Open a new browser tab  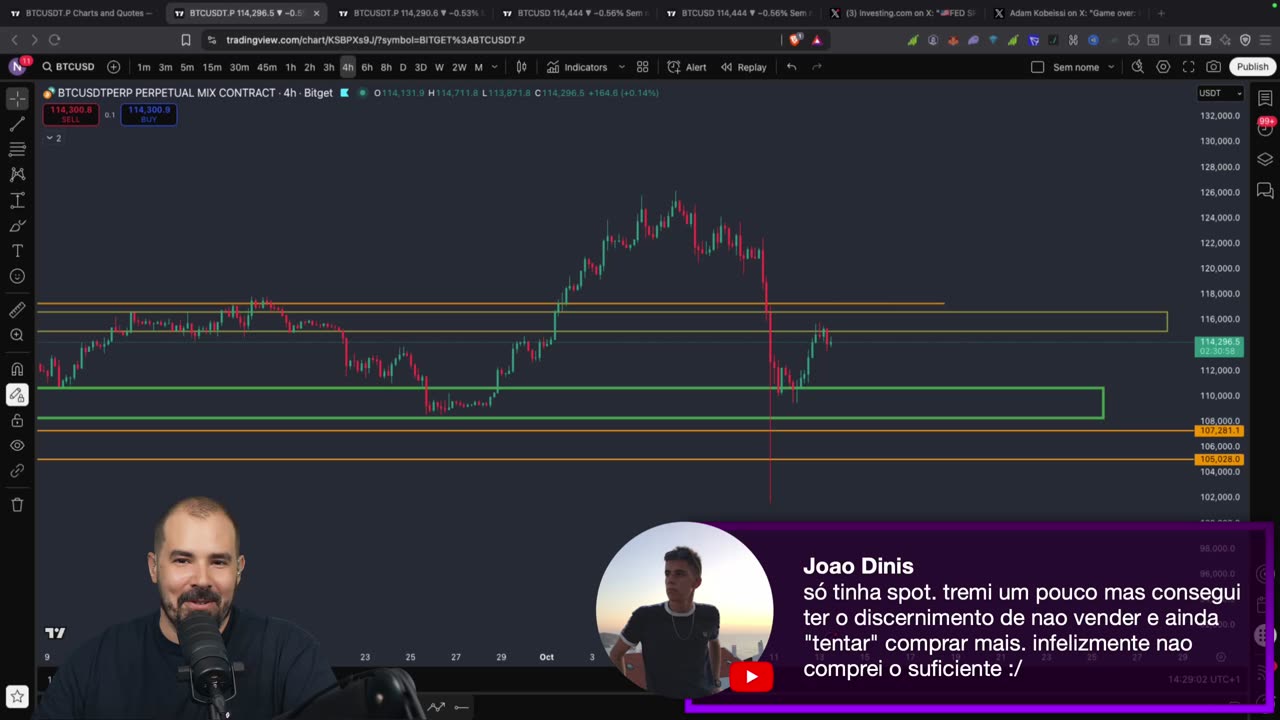point(1161,13)
